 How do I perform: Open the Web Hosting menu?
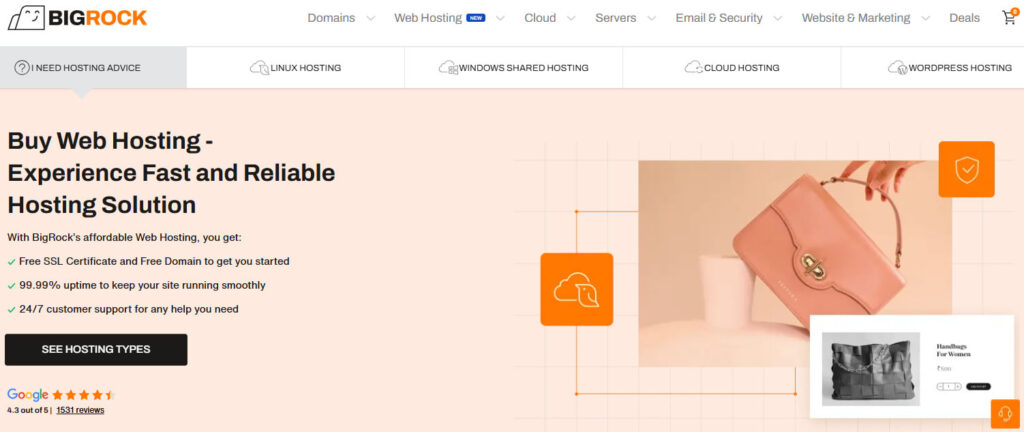(428, 18)
